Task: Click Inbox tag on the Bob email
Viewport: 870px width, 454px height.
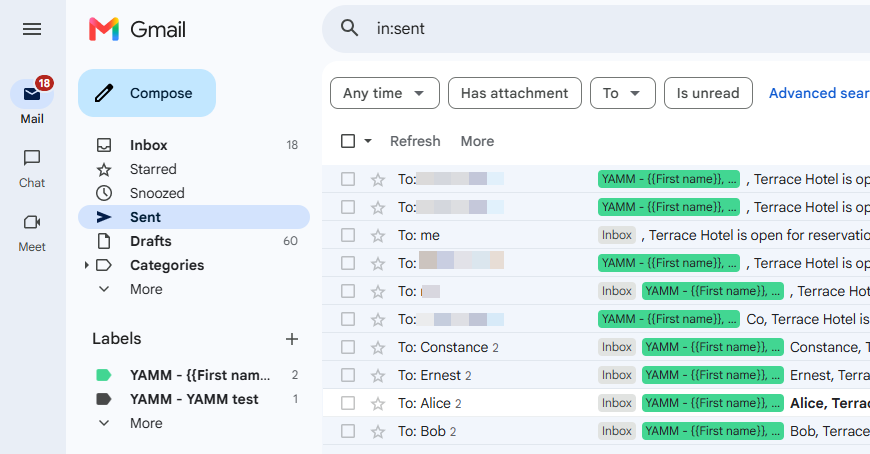Action: [x=616, y=431]
